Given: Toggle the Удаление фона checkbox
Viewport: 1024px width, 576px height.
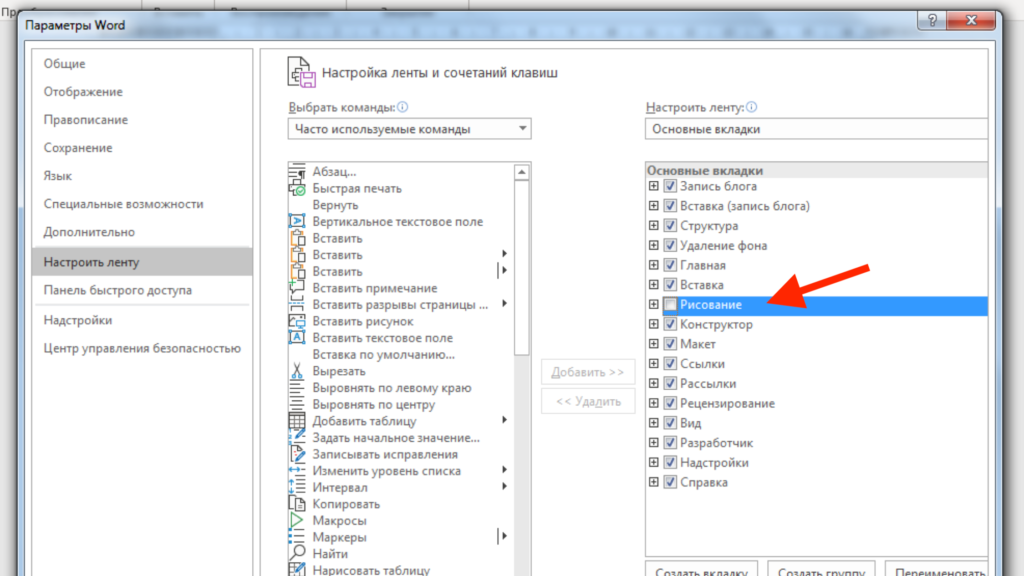Looking at the screenshot, I should point(670,246).
